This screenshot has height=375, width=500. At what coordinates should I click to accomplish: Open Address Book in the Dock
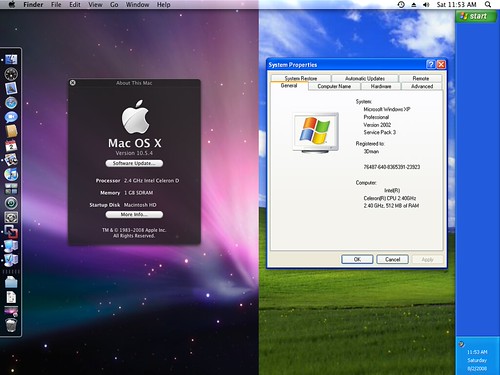(x=11, y=131)
